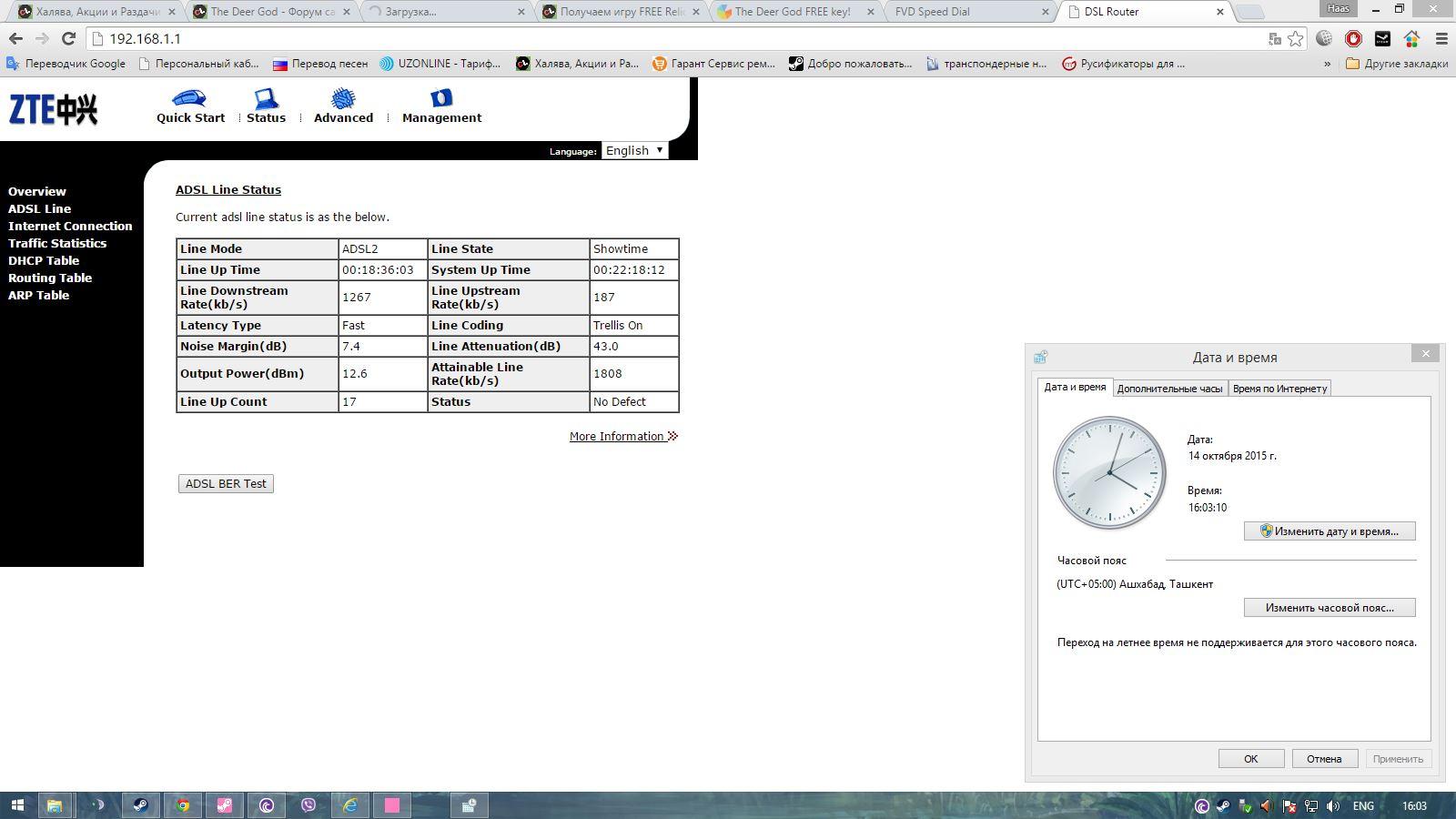Open the BitTorrent taskbar icon
The image size is (1456, 819).
267,805
